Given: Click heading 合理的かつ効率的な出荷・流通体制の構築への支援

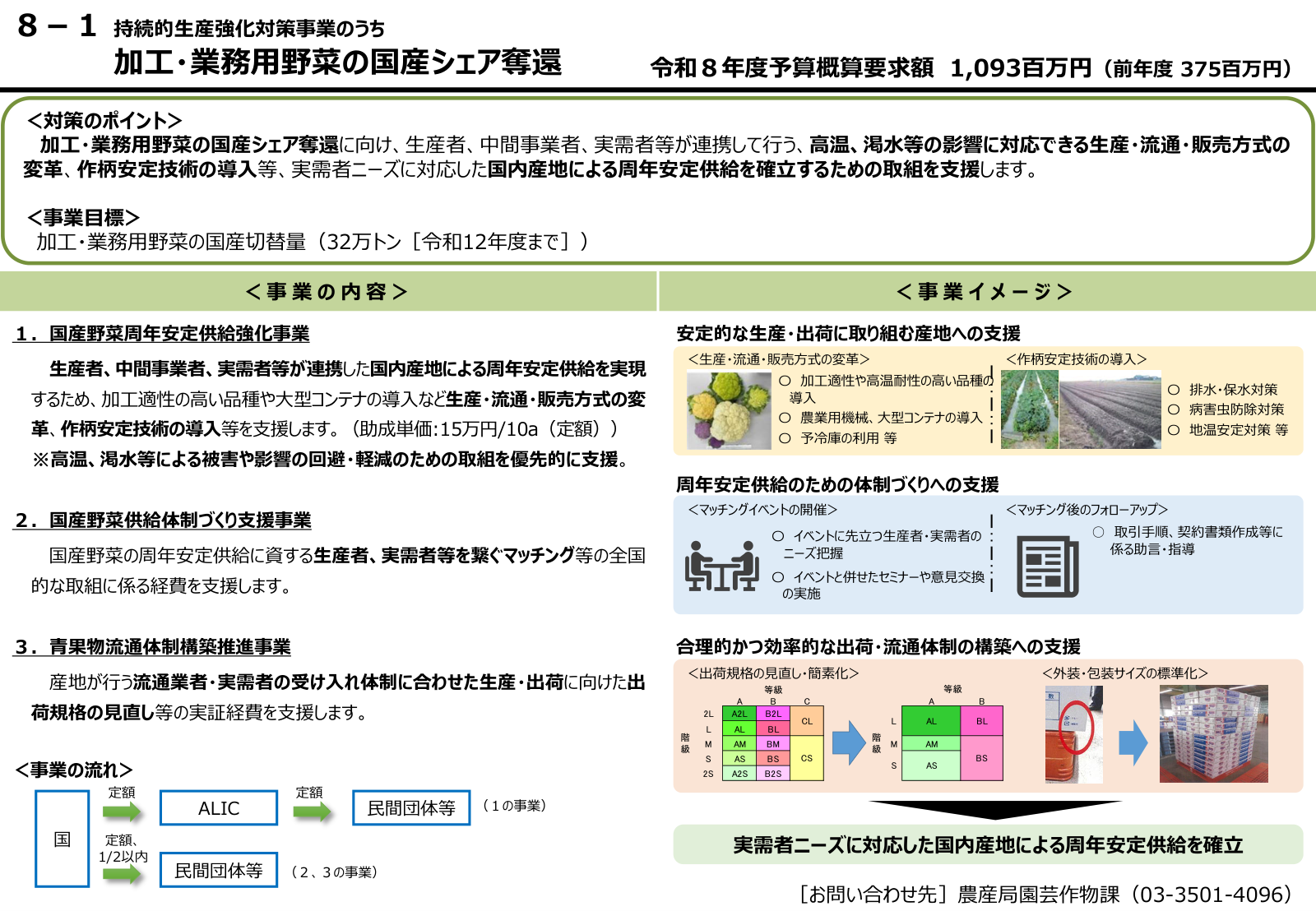Looking at the screenshot, I should click(878, 647).
